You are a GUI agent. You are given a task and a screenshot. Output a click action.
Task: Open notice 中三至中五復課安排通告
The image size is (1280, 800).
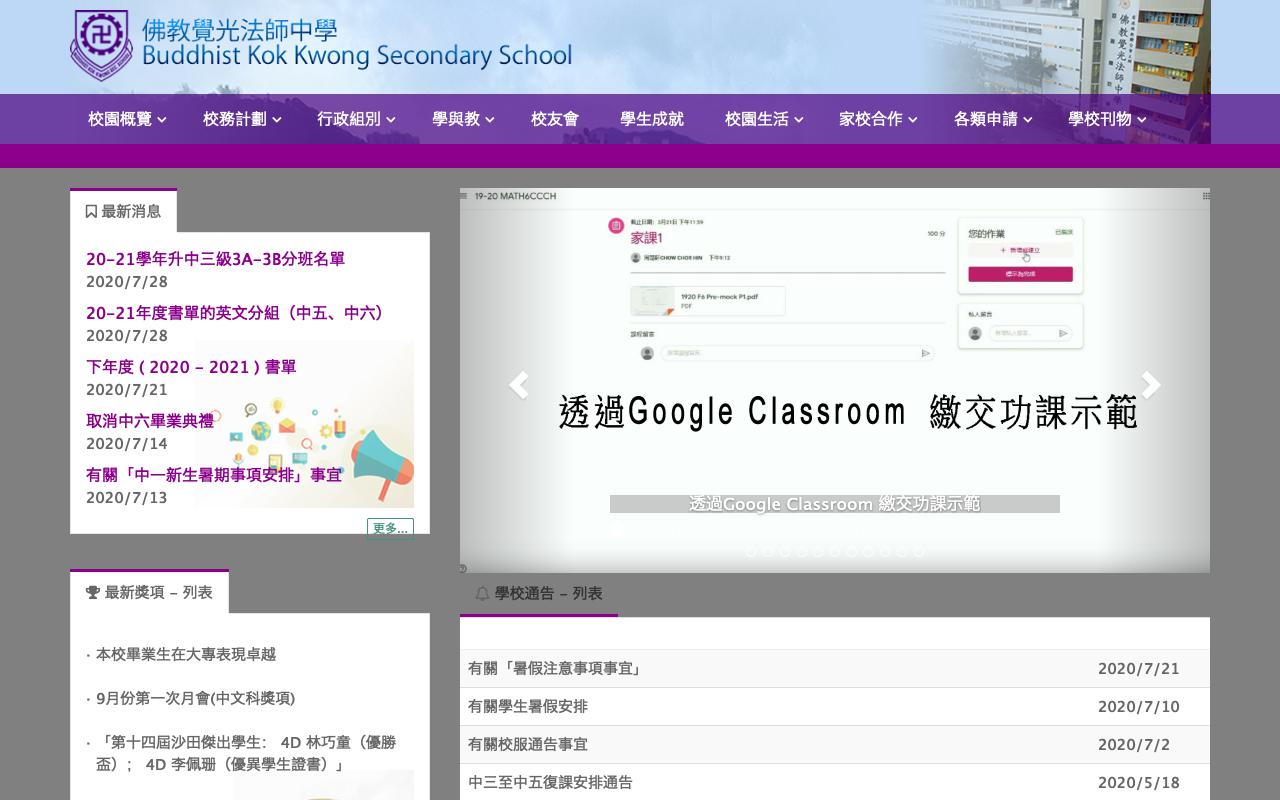(x=550, y=783)
